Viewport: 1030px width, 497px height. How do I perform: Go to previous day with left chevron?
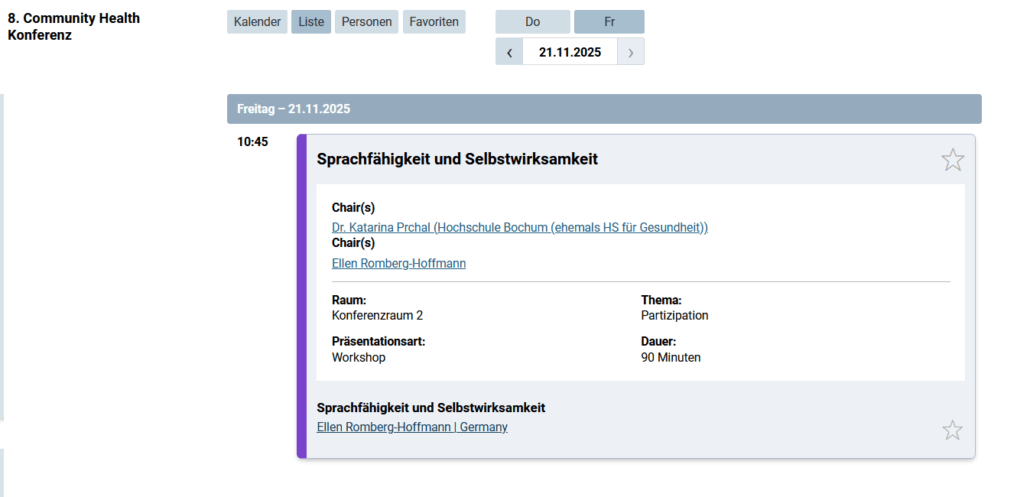509,53
